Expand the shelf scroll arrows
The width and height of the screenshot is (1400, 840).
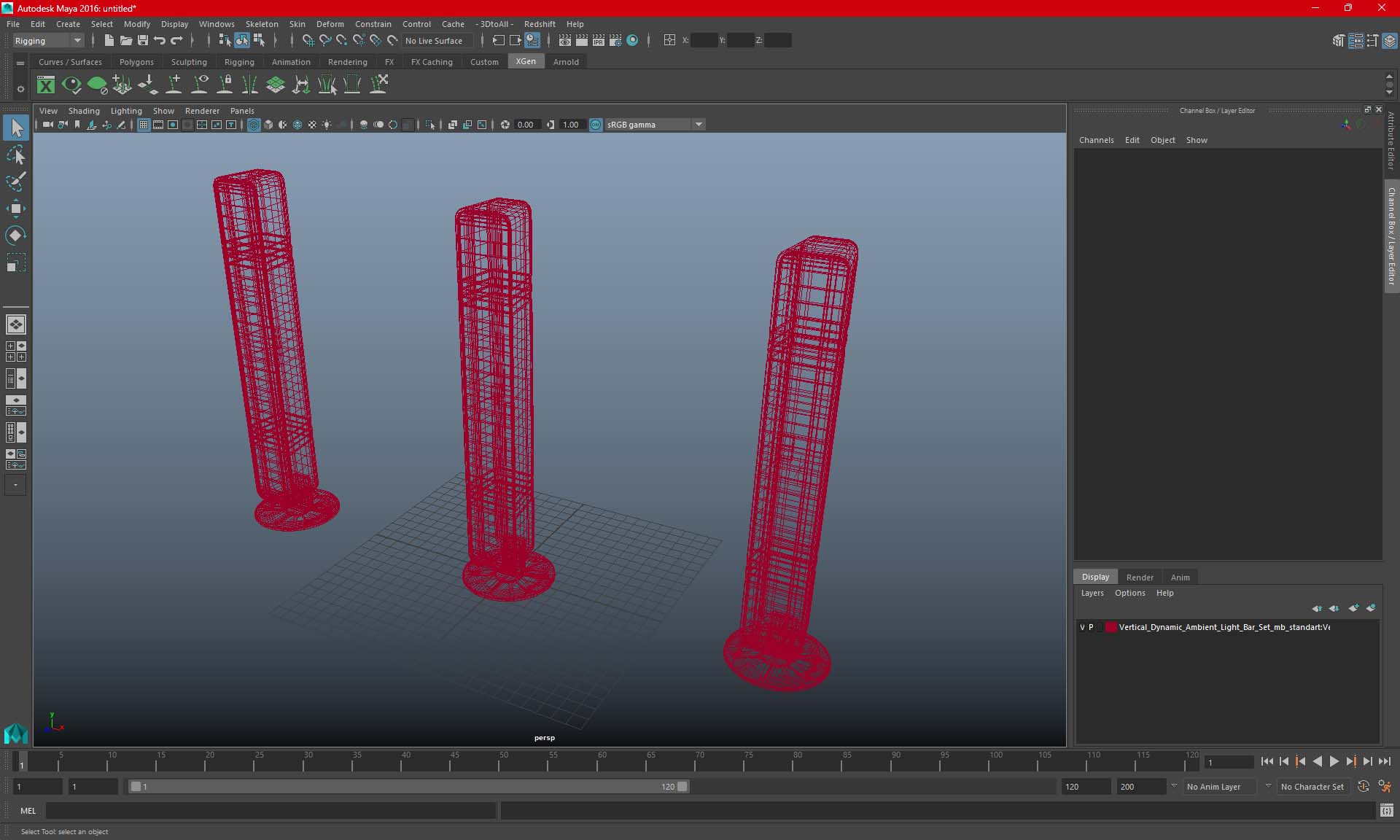point(1389,85)
